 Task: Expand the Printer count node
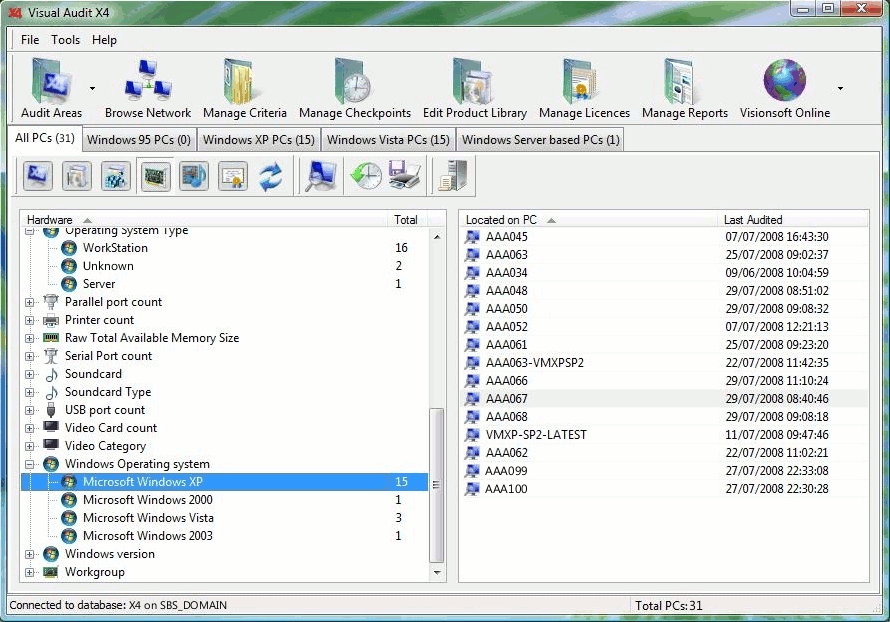pos(30,321)
